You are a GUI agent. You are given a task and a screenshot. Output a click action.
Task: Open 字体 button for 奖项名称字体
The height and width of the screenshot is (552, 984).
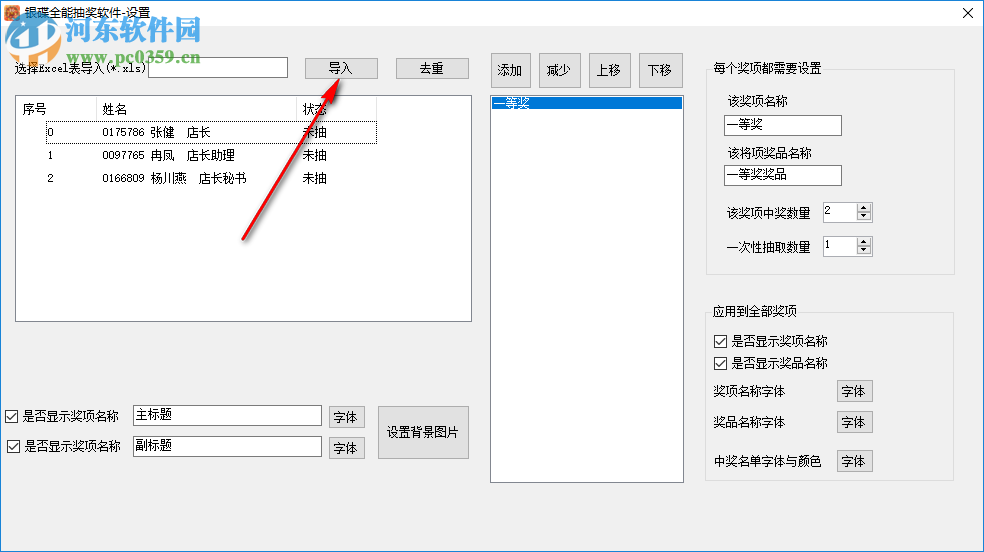[x=855, y=391]
